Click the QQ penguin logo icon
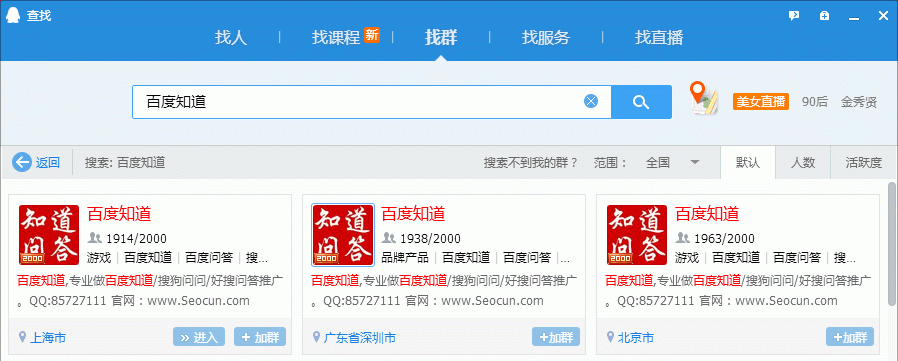Screen dimensions: 898x361 13,15
